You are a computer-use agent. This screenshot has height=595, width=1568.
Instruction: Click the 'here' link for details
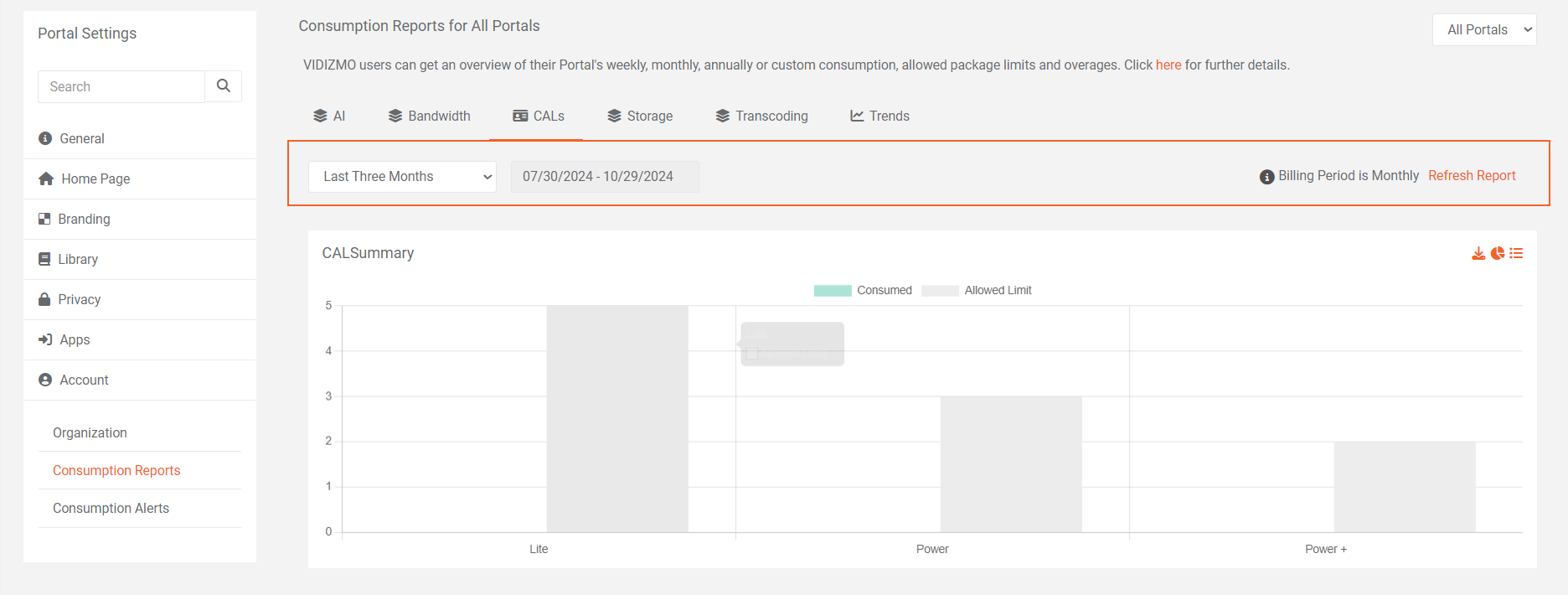point(1168,65)
